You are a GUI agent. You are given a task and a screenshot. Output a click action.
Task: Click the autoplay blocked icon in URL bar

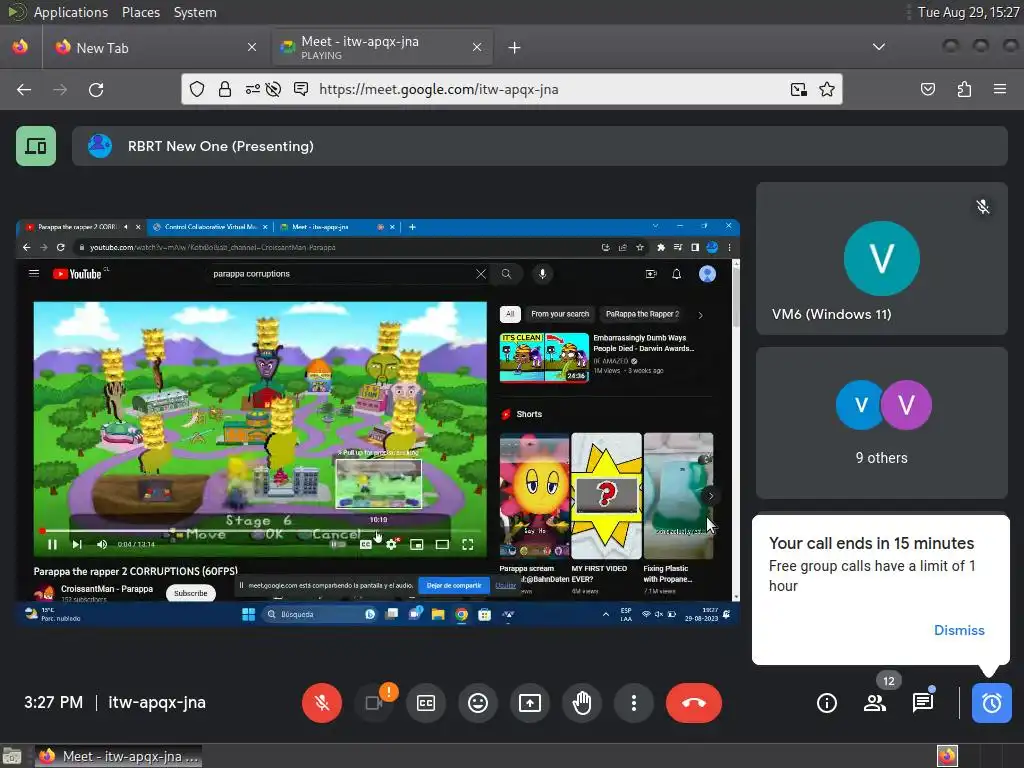(x=274, y=89)
